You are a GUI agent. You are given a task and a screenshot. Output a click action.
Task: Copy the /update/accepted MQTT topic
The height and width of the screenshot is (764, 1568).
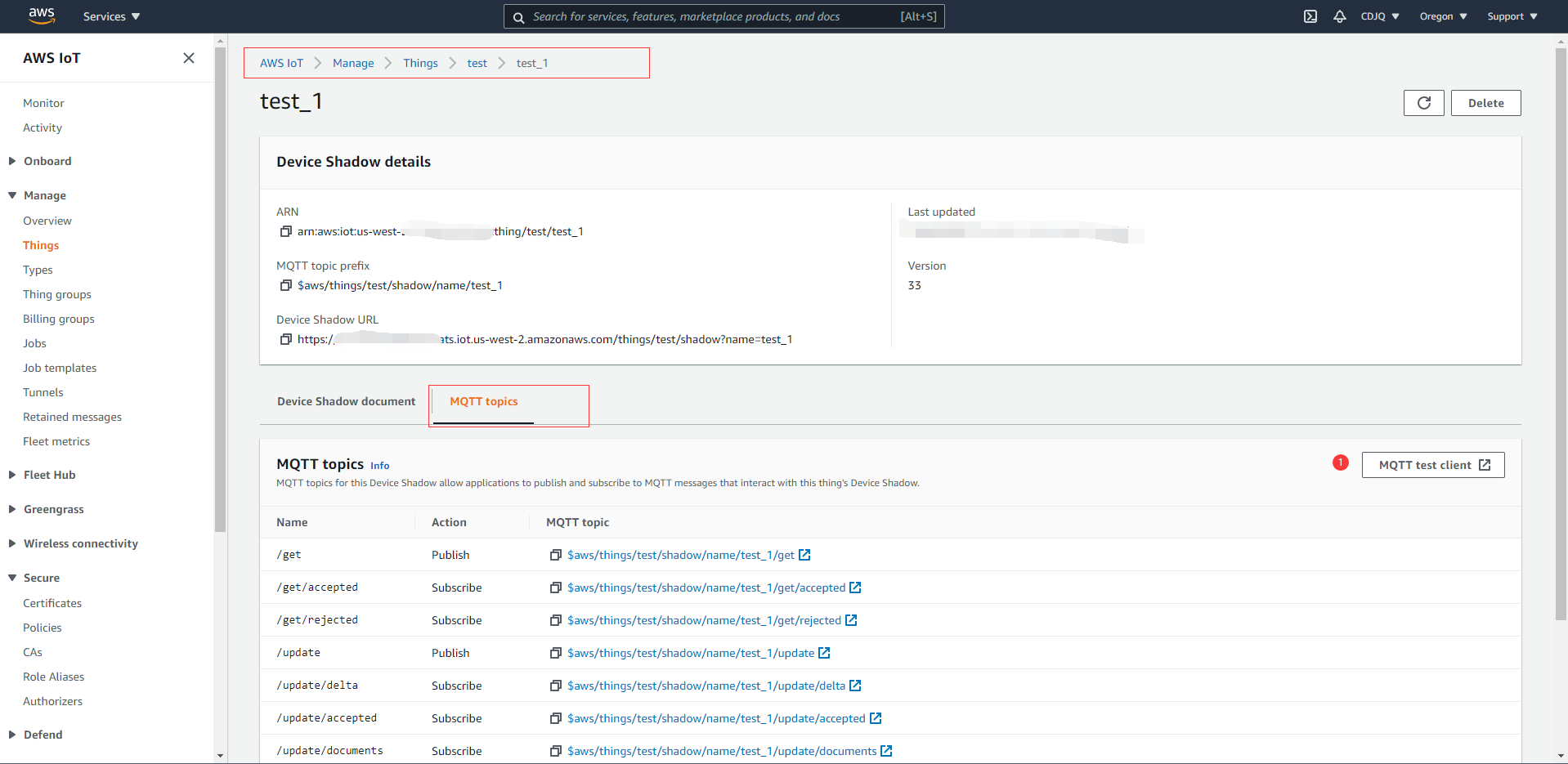[556, 718]
